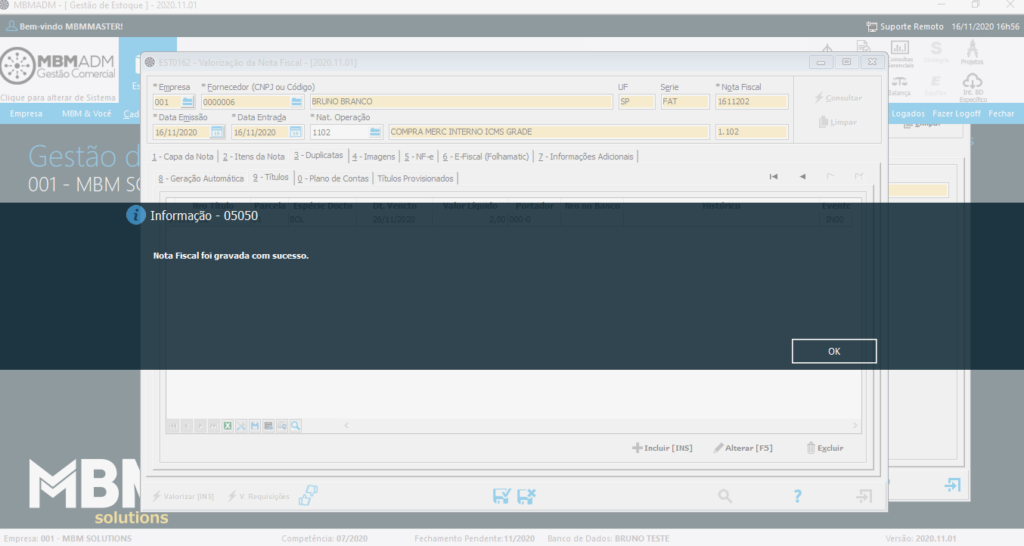Image resolution: width=1024 pixels, height=546 pixels.
Task: Open the Data Emissão calendar picker
Action: pyautogui.click(x=217, y=132)
